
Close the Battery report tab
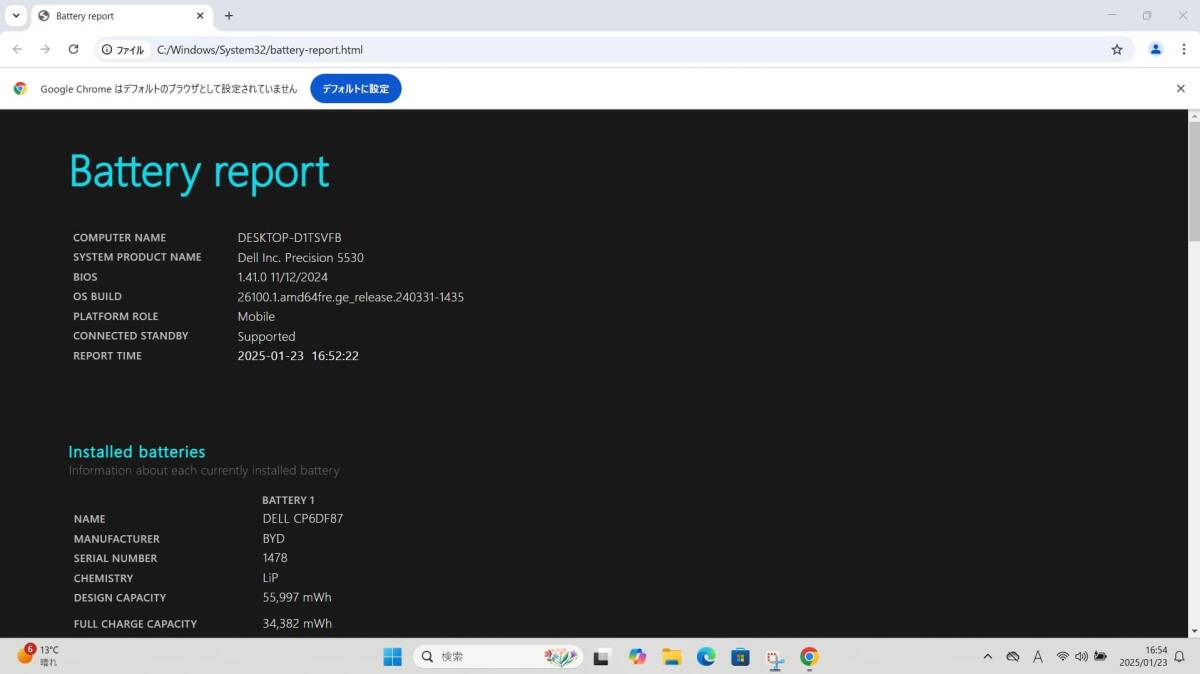coord(200,16)
